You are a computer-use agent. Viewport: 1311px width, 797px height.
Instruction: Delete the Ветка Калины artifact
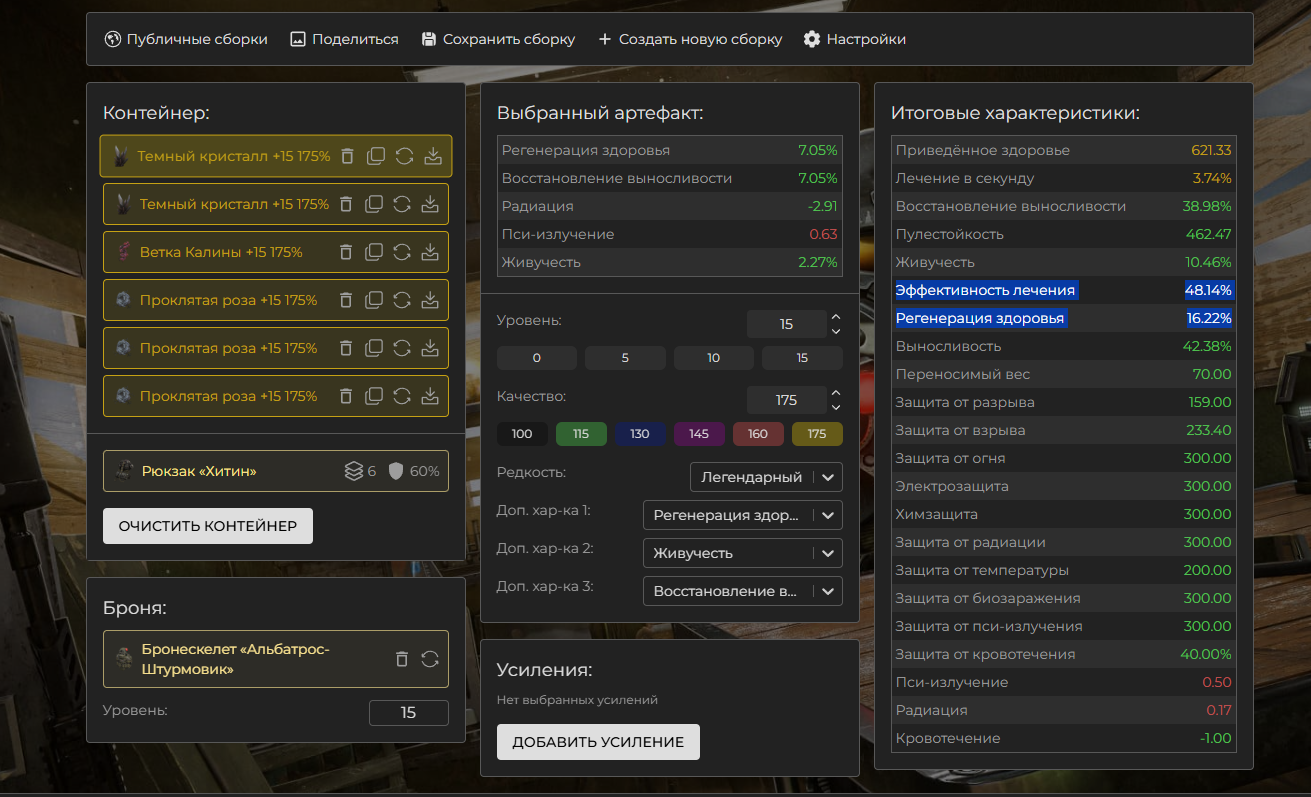[346, 252]
